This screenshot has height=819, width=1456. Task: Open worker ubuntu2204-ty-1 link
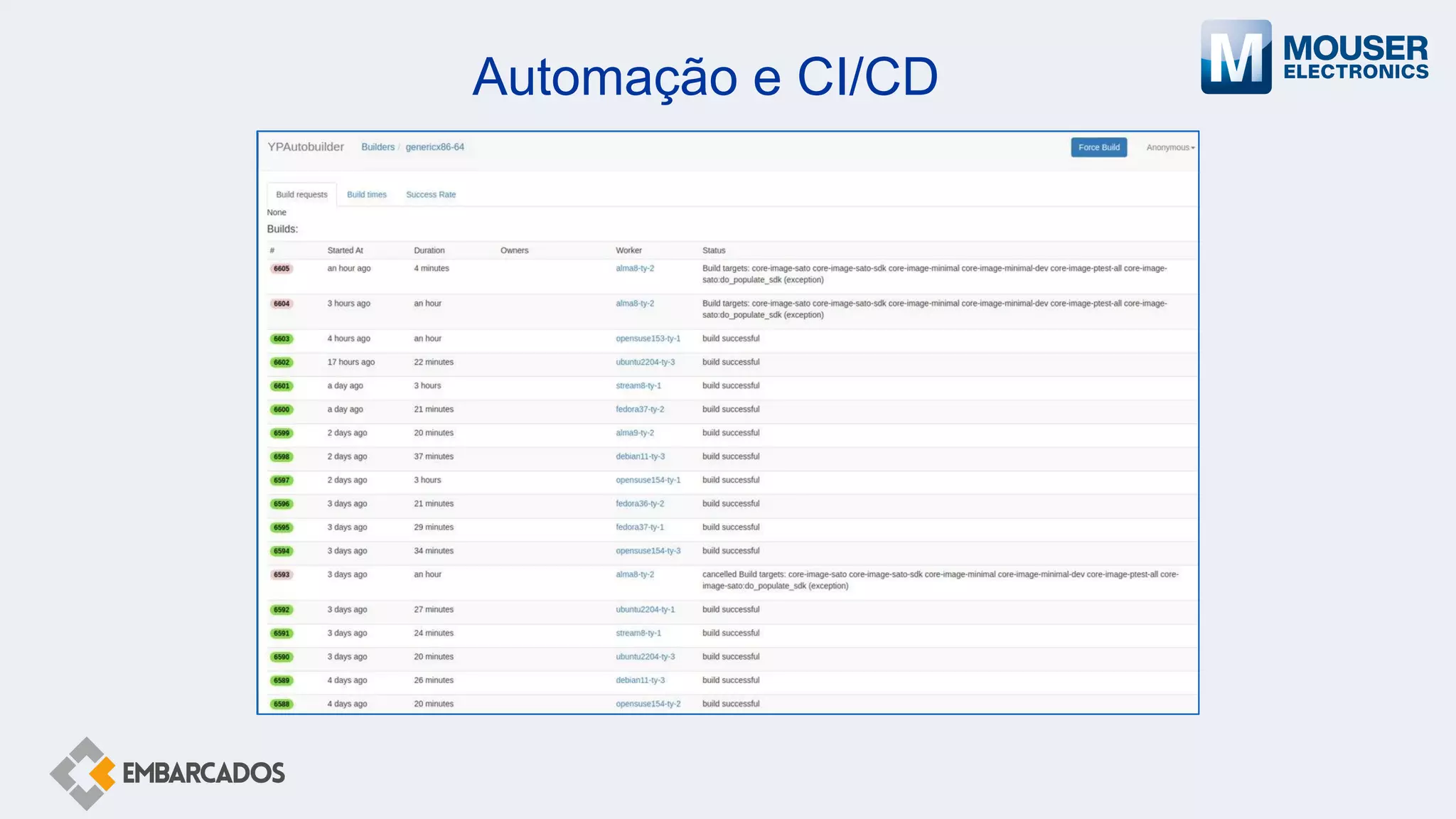coord(645,609)
